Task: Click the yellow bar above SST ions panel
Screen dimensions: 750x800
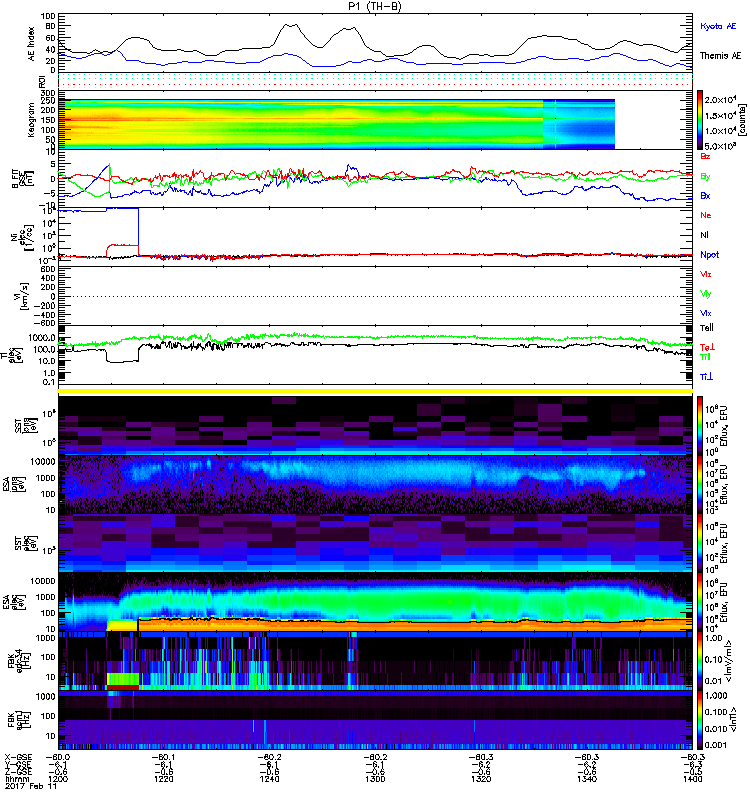Action: coord(375,391)
